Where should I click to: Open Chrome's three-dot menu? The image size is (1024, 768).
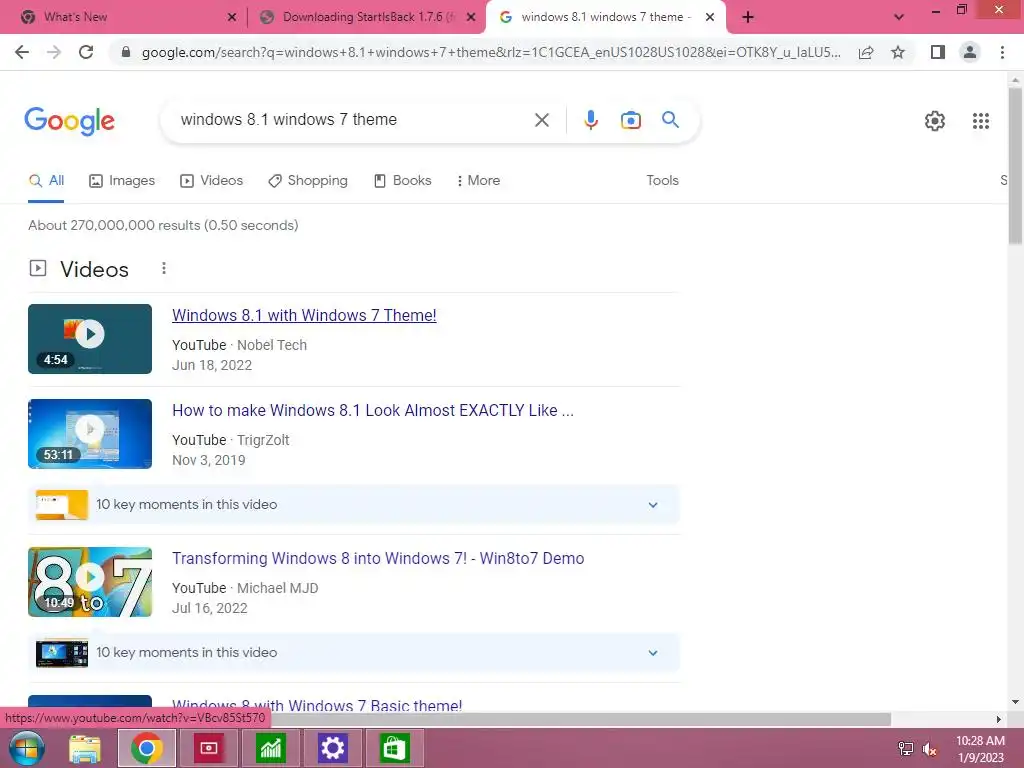[1002, 52]
